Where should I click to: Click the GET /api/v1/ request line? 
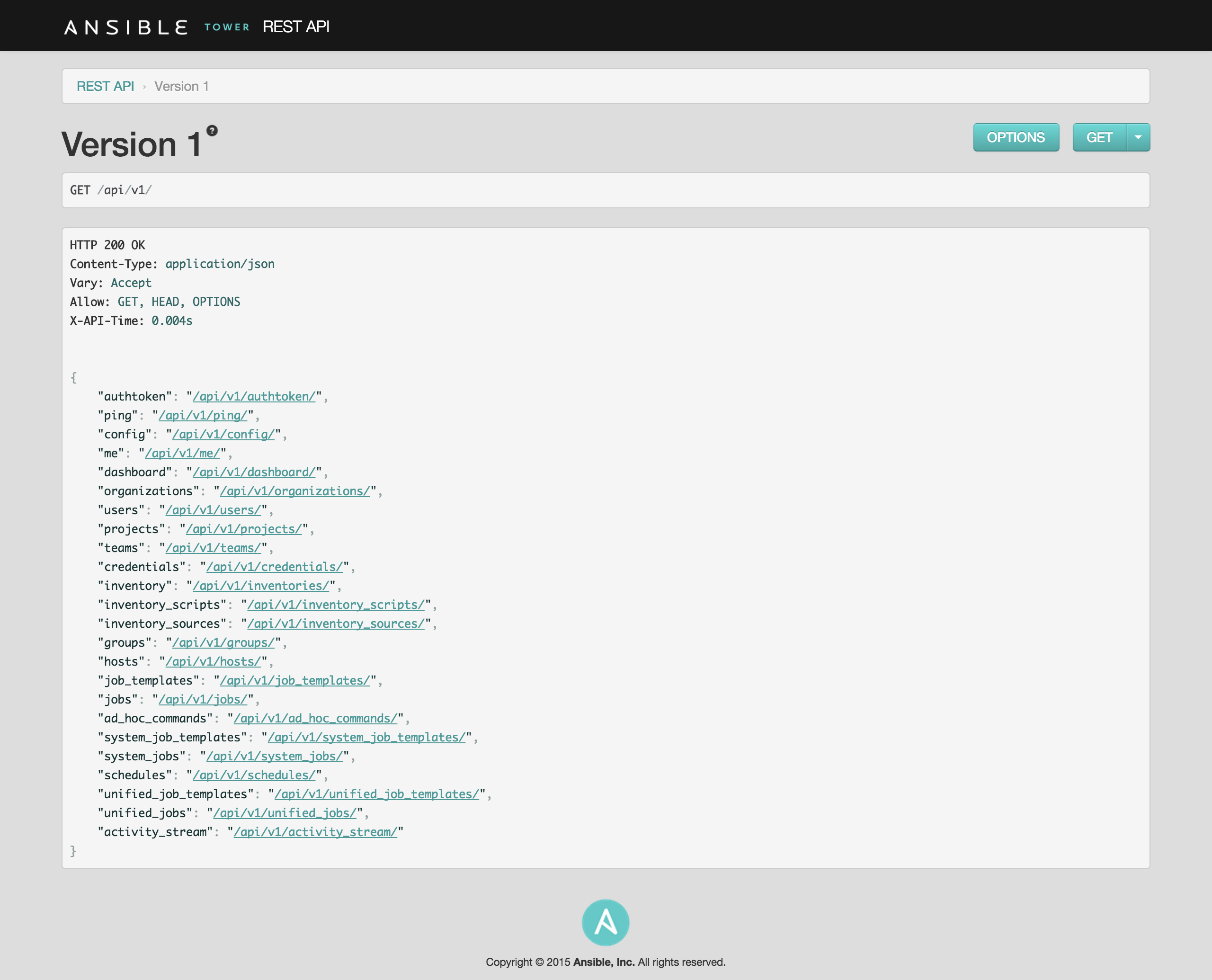coord(111,190)
